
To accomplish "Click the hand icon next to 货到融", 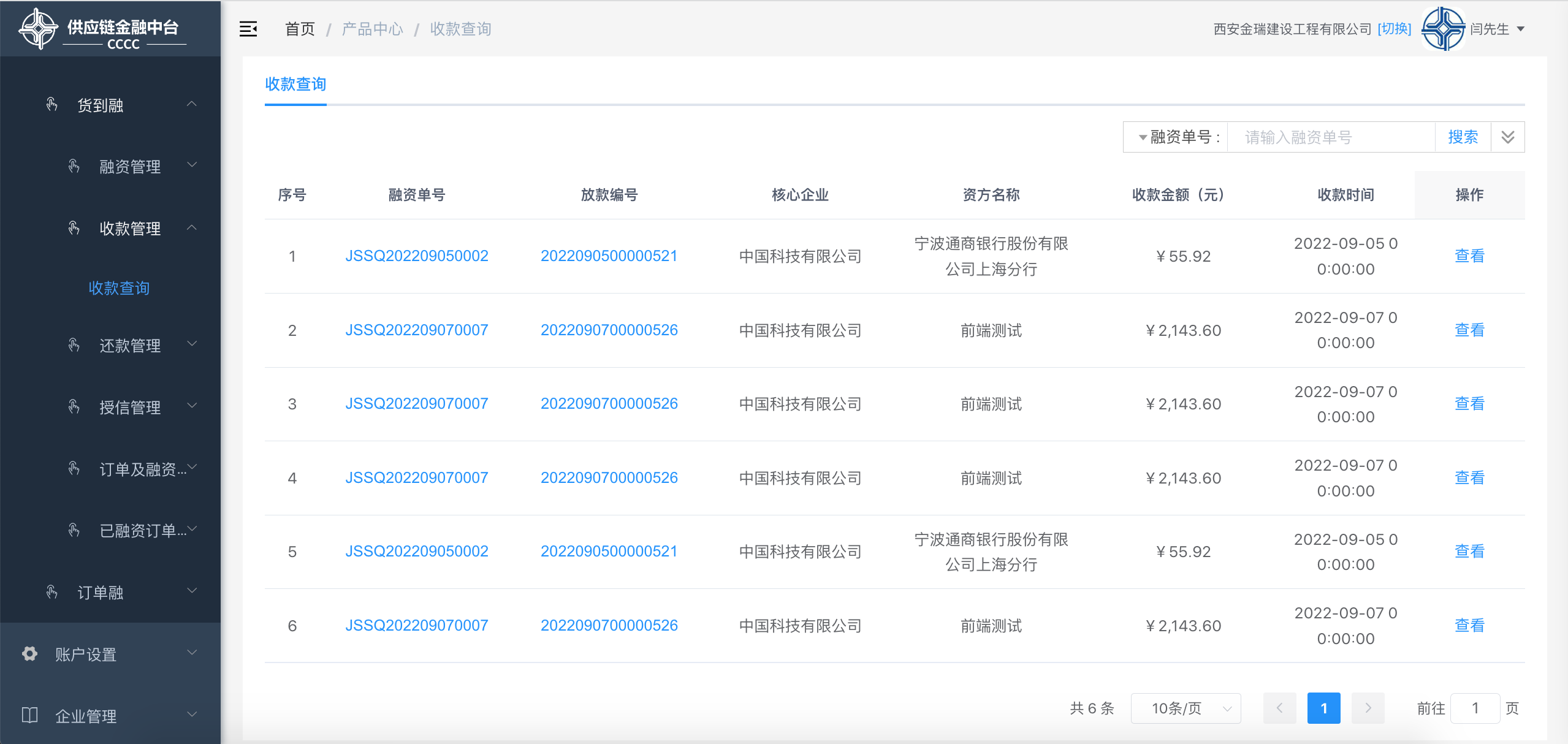I will tap(52, 105).
